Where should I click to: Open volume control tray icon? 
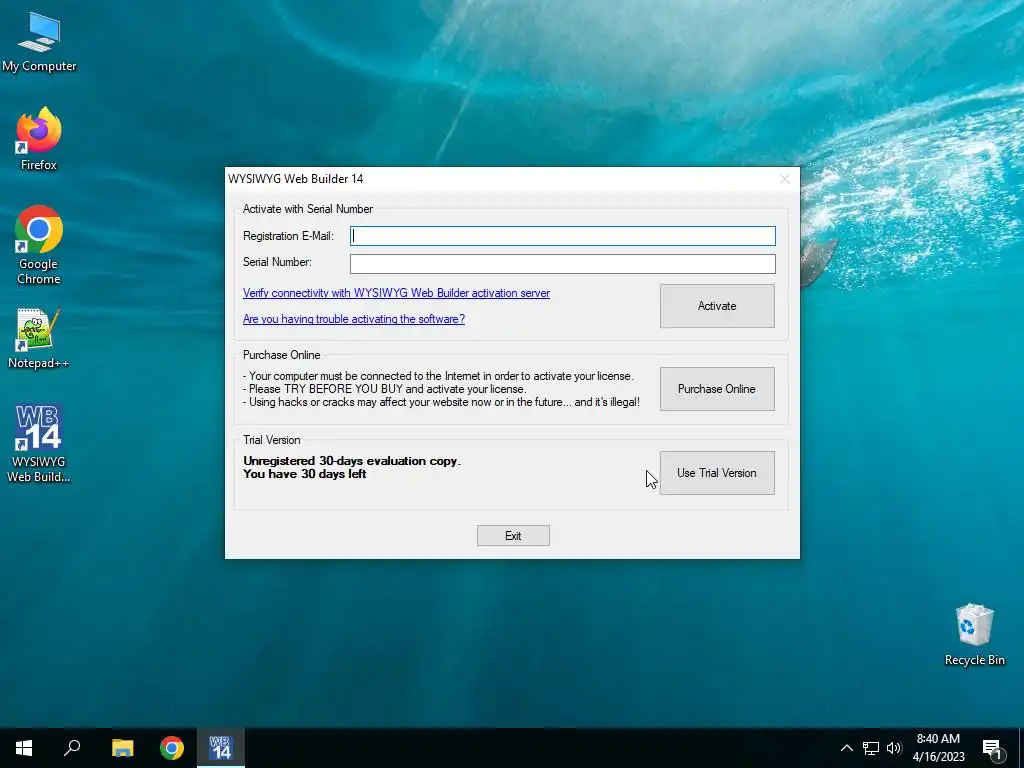point(894,748)
